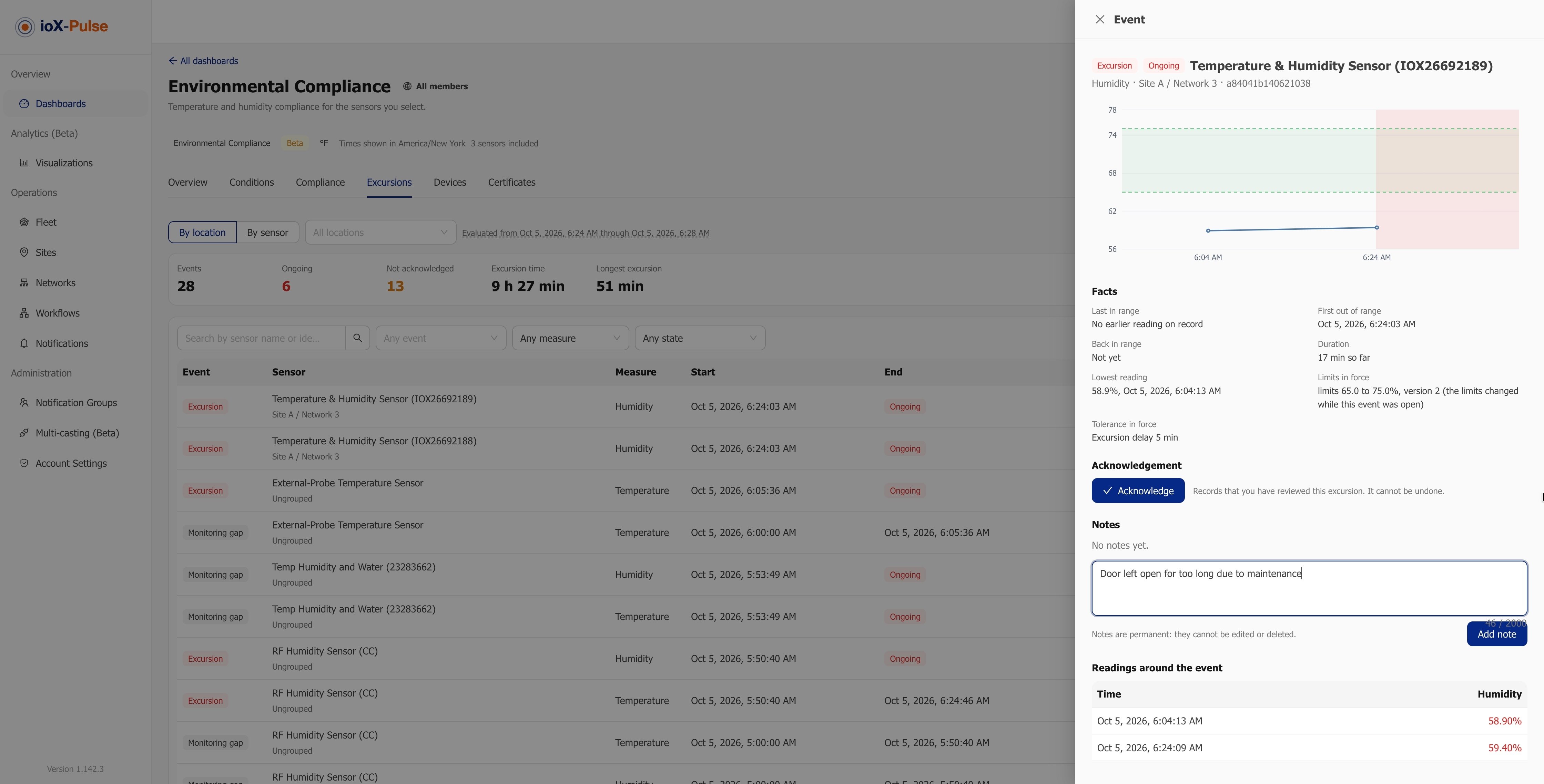Click the Not acknowledged count 13

(x=395, y=286)
